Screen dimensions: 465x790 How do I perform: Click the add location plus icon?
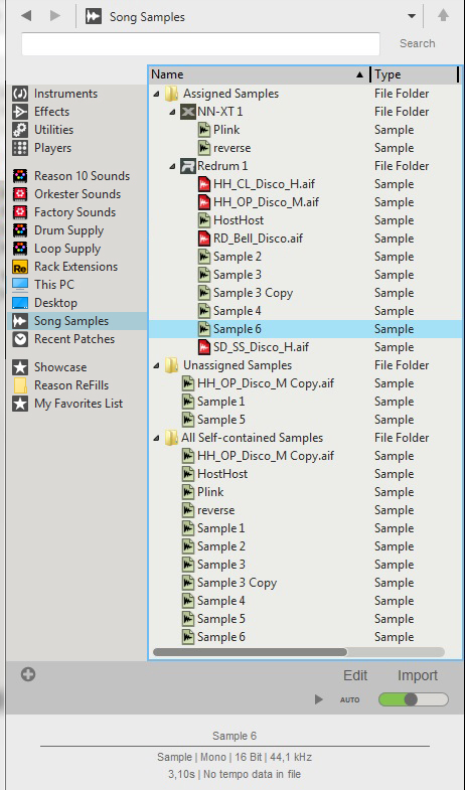pyautogui.click(x=28, y=674)
